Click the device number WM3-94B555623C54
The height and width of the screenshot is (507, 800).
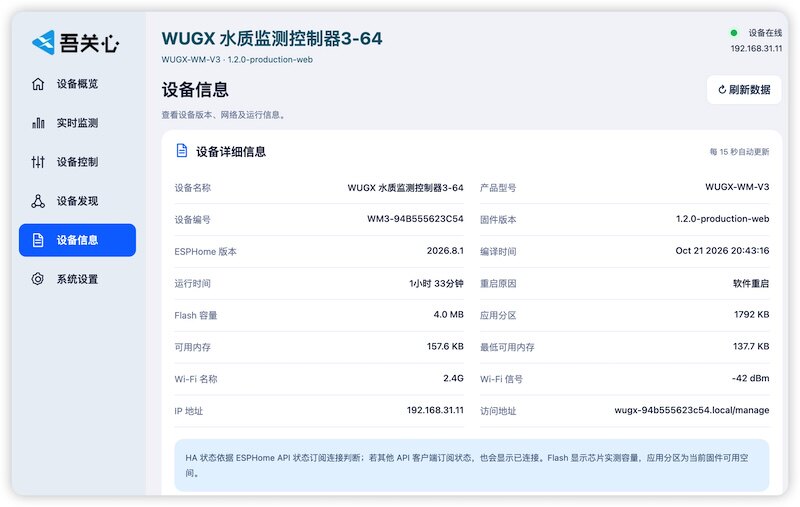coord(415,219)
